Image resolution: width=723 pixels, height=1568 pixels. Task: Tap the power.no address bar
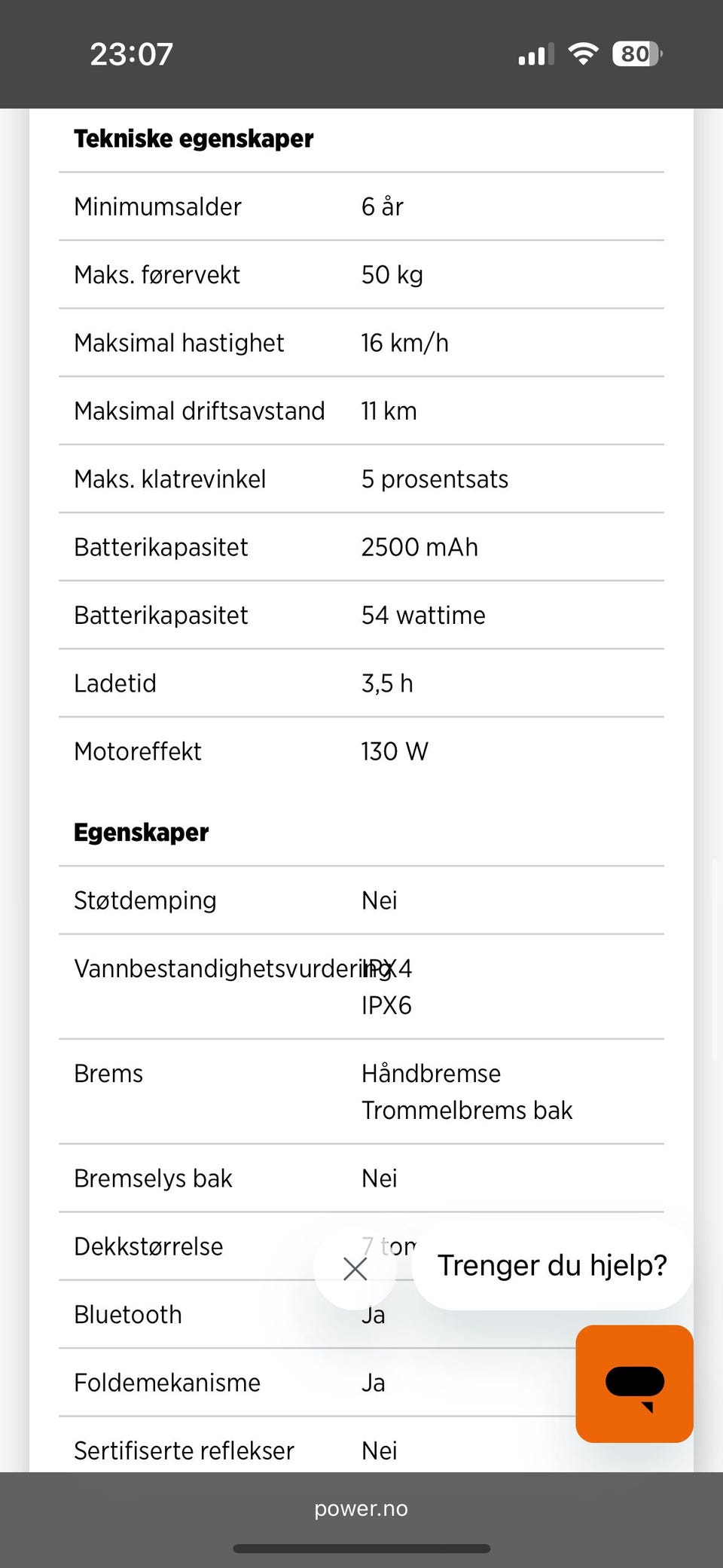(361, 1508)
